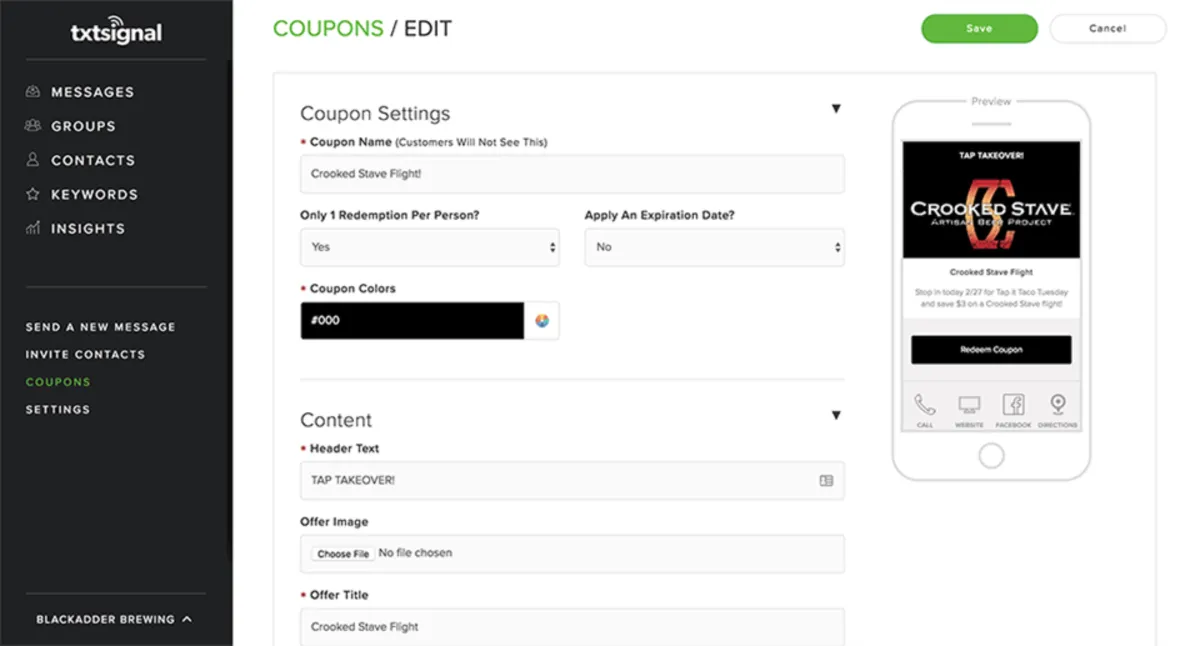This screenshot has width=1200, height=646.
Task: Open Invite Contacts in sidebar
Action: [85, 354]
